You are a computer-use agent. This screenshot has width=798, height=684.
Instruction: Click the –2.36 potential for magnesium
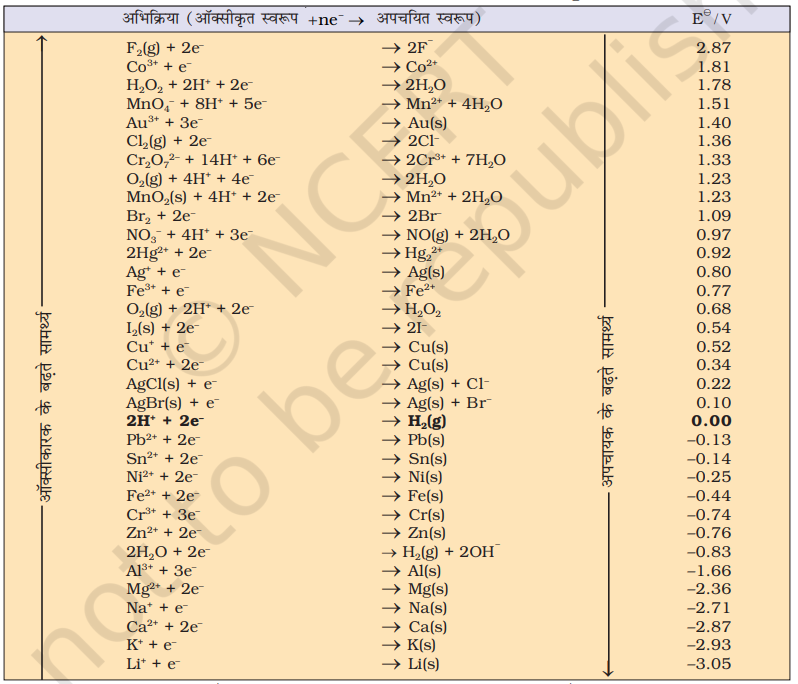pyautogui.click(x=709, y=589)
